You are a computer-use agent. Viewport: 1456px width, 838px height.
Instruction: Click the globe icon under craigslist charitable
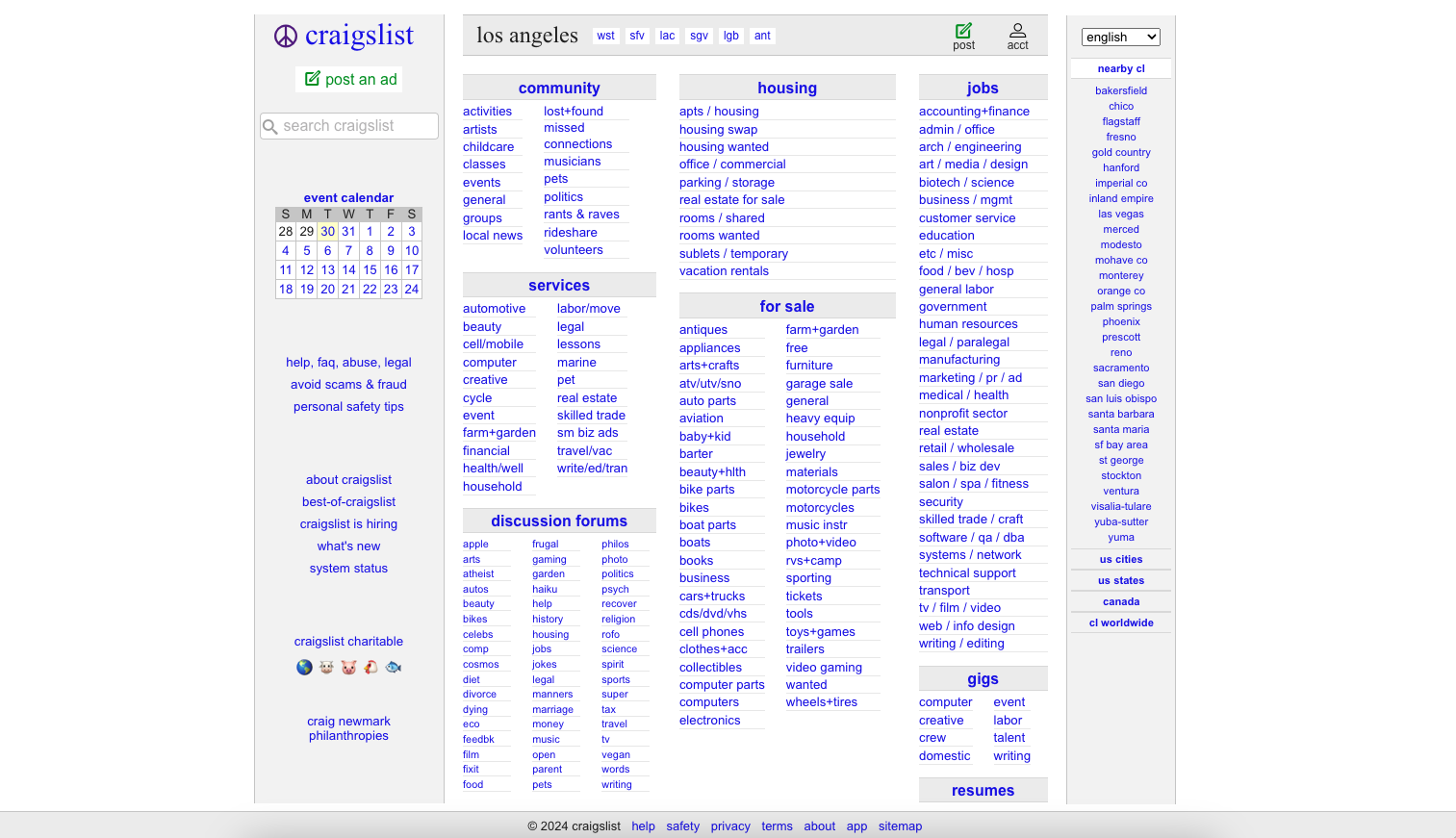(304, 667)
